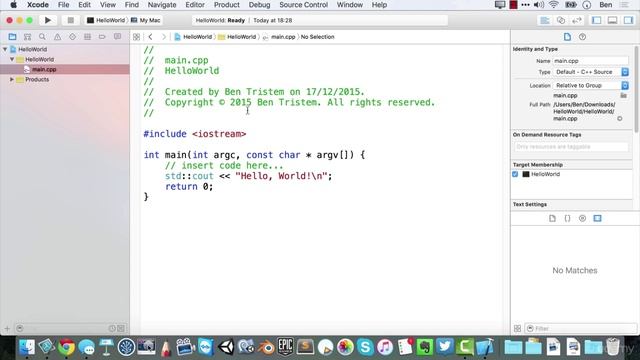
Task: Open the Product menu
Action: (x=227, y=5)
